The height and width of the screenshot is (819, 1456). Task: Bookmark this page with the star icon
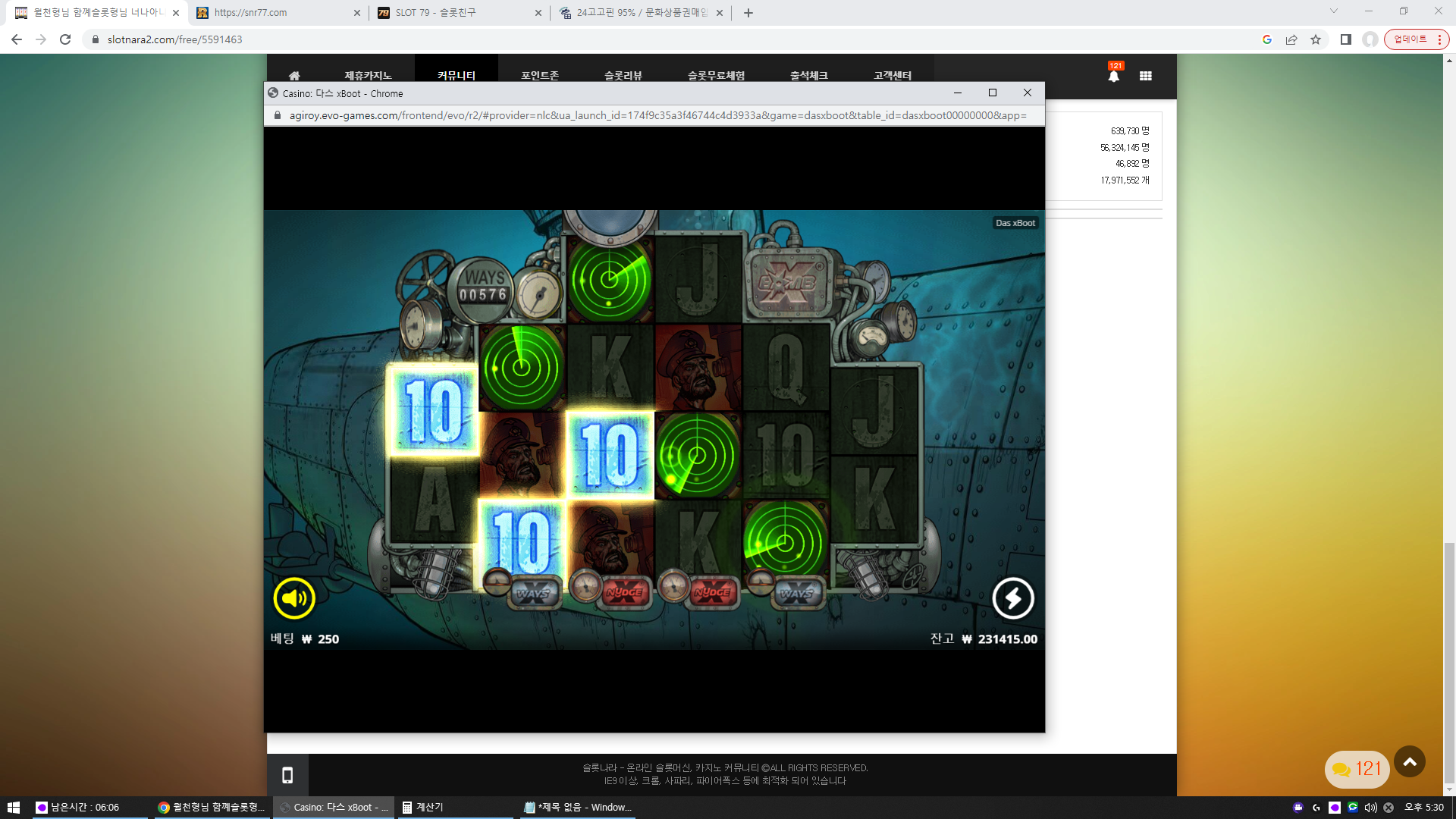click(x=1316, y=39)
